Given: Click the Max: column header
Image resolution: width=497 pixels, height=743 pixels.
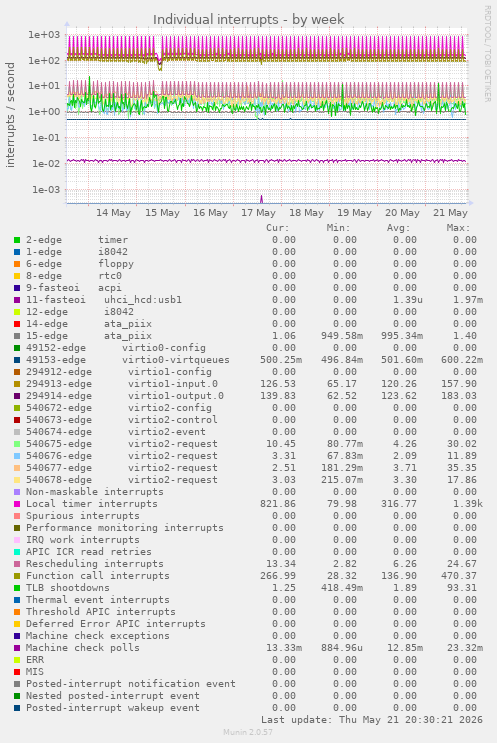Looking at the screenshot, I should (458, 228).
